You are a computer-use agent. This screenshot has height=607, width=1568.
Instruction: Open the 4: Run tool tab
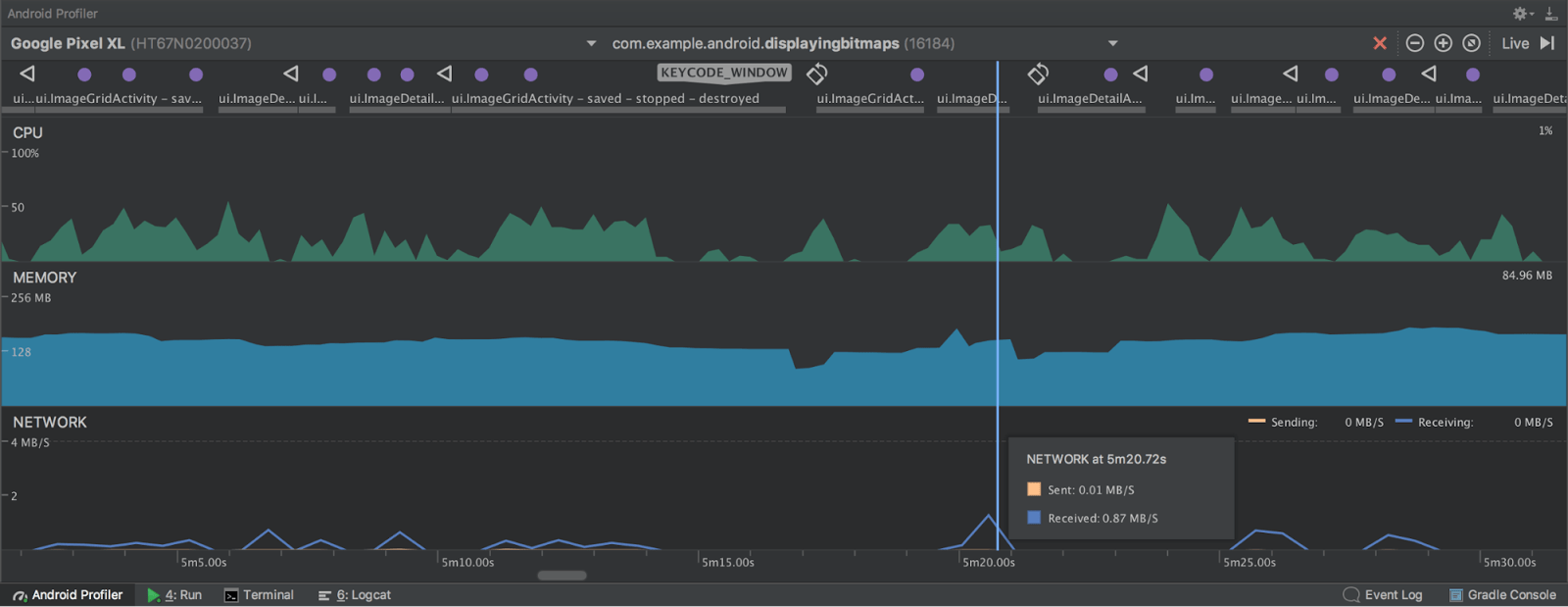point(174,595)
